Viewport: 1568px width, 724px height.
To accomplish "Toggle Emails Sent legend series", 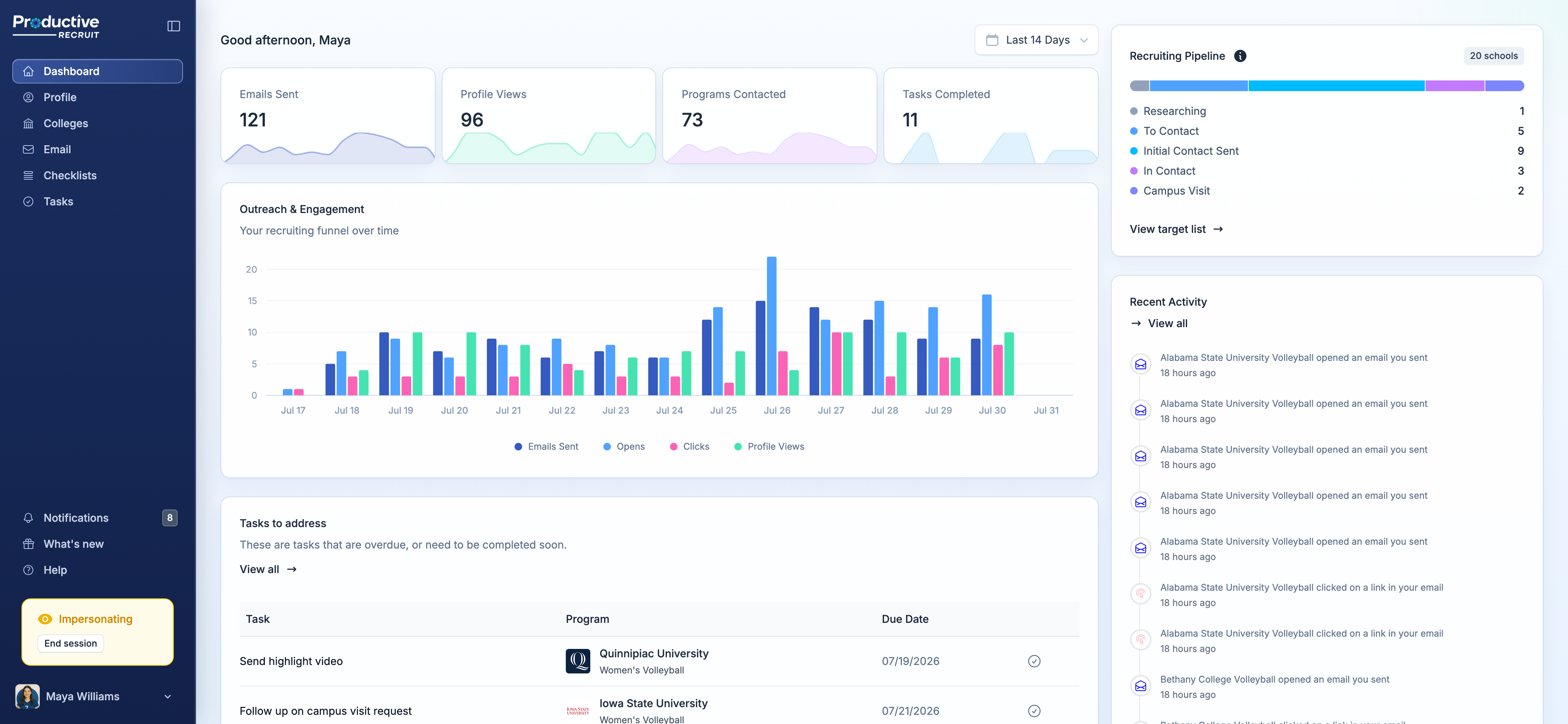I will tap(546, 446).
